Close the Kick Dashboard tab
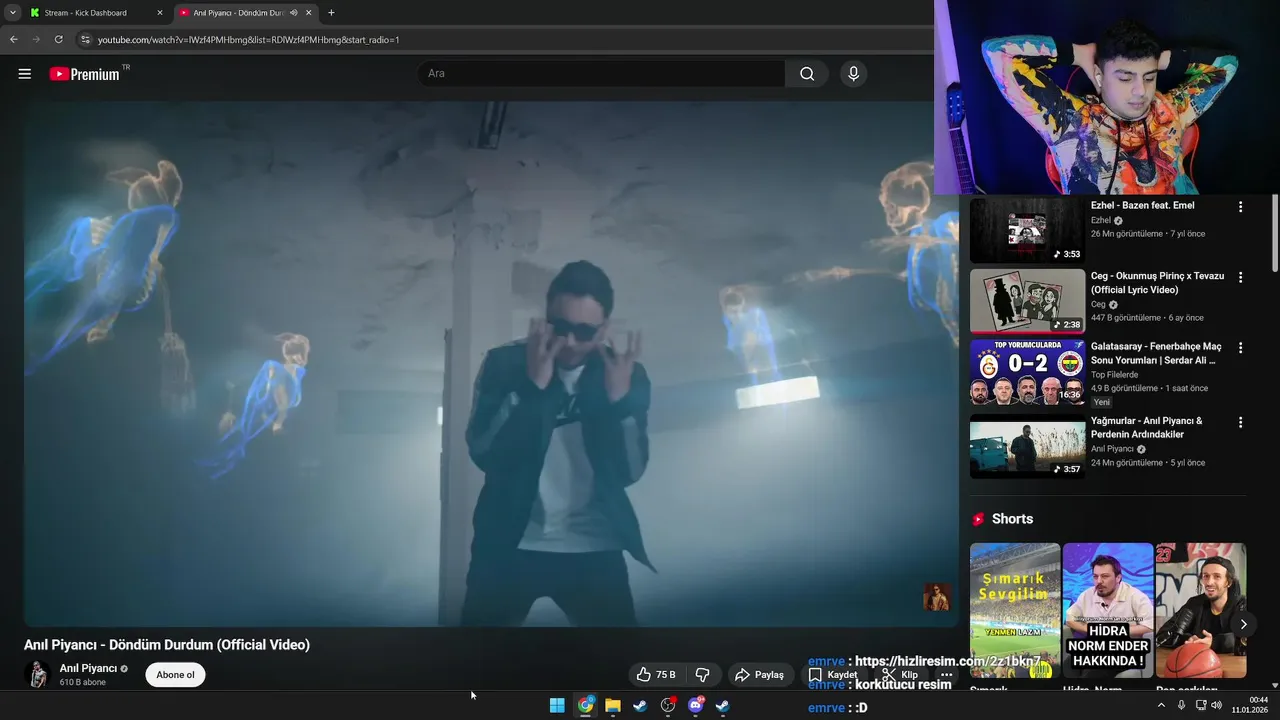 159,13
